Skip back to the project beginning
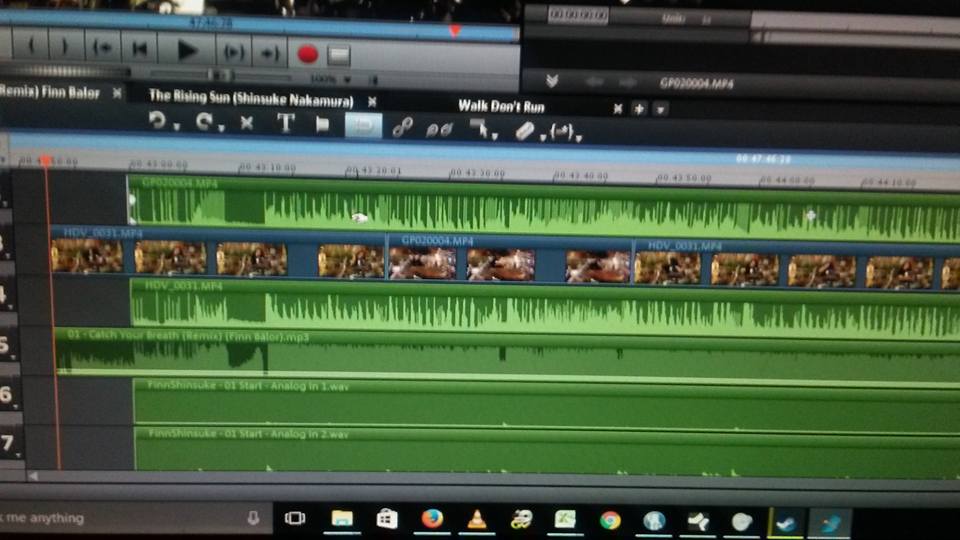 tap(140, 49)
